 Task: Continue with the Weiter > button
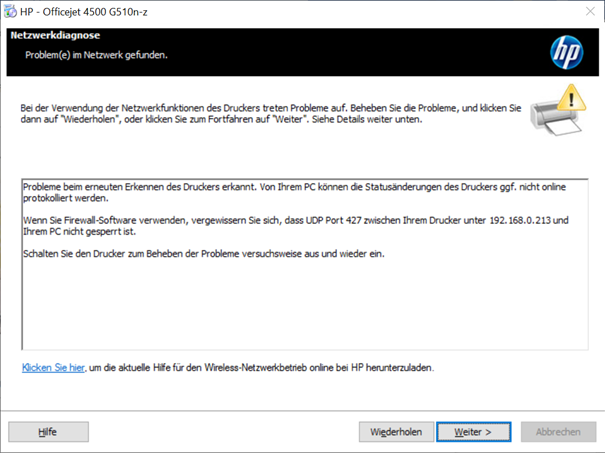pyautogui.click(x=474, y=432)
